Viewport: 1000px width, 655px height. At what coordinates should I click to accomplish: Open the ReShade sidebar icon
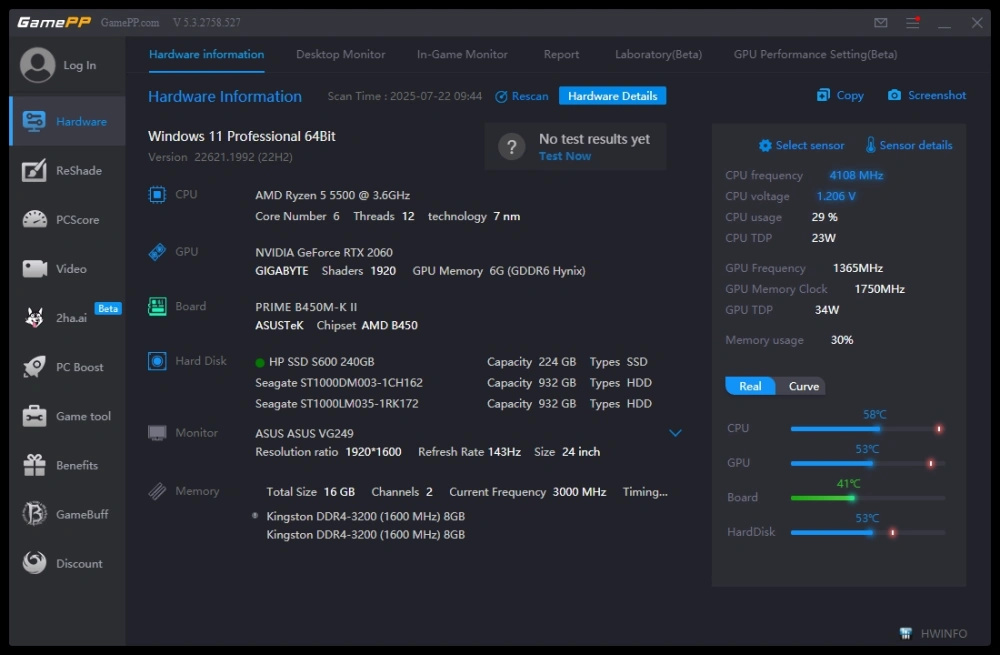[35, 171]
